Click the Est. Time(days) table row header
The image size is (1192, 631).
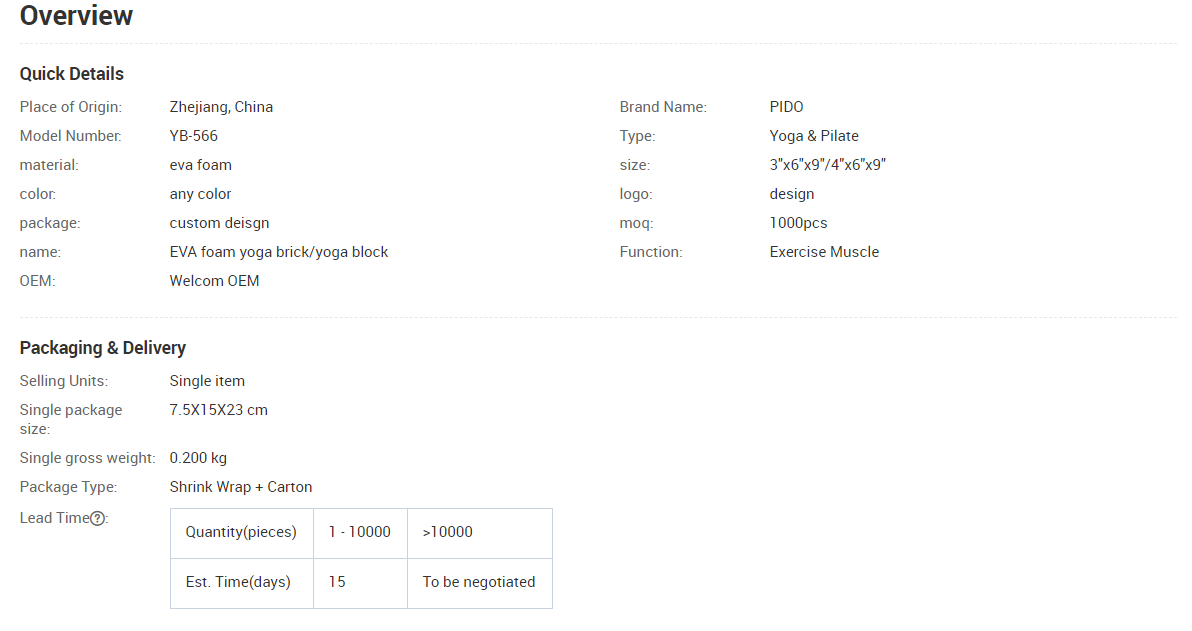pyautogui.click(x=238, y=582)
